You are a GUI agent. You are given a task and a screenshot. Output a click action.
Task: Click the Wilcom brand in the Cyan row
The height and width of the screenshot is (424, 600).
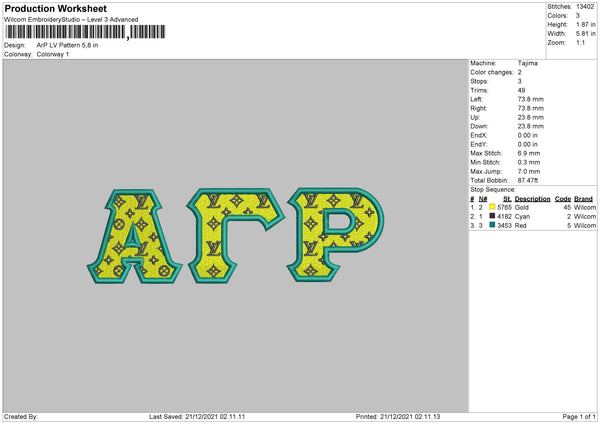tap(585, 217)
